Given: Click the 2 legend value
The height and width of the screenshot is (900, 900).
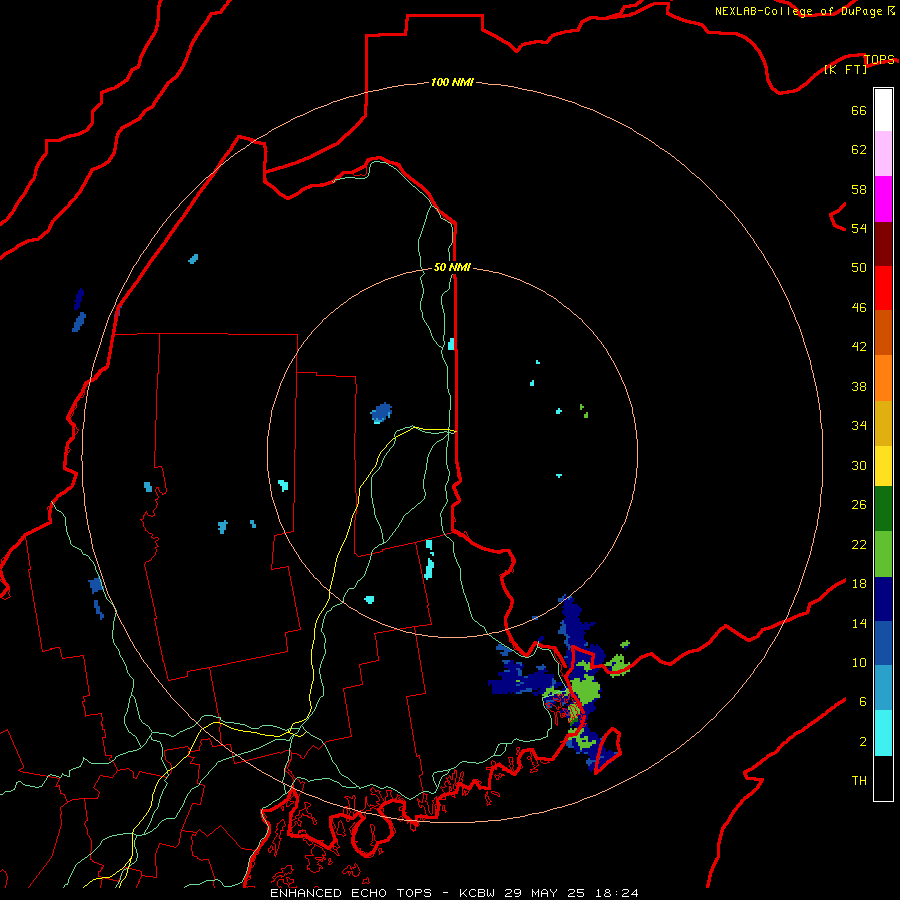Looking at the screenshot, I should 863,742.
